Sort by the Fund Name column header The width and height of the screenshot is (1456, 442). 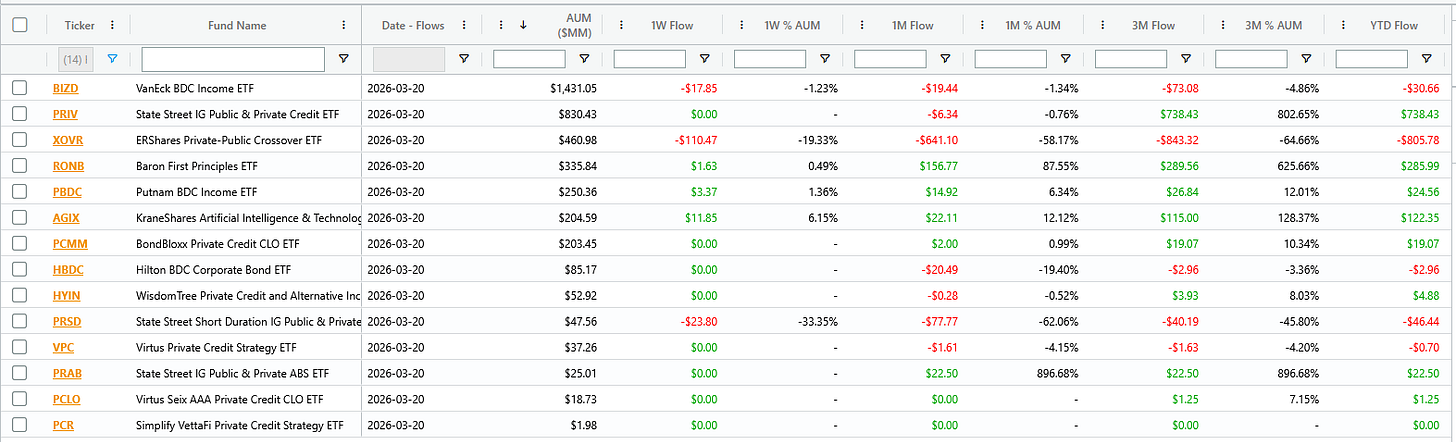[x=237, y=25]
